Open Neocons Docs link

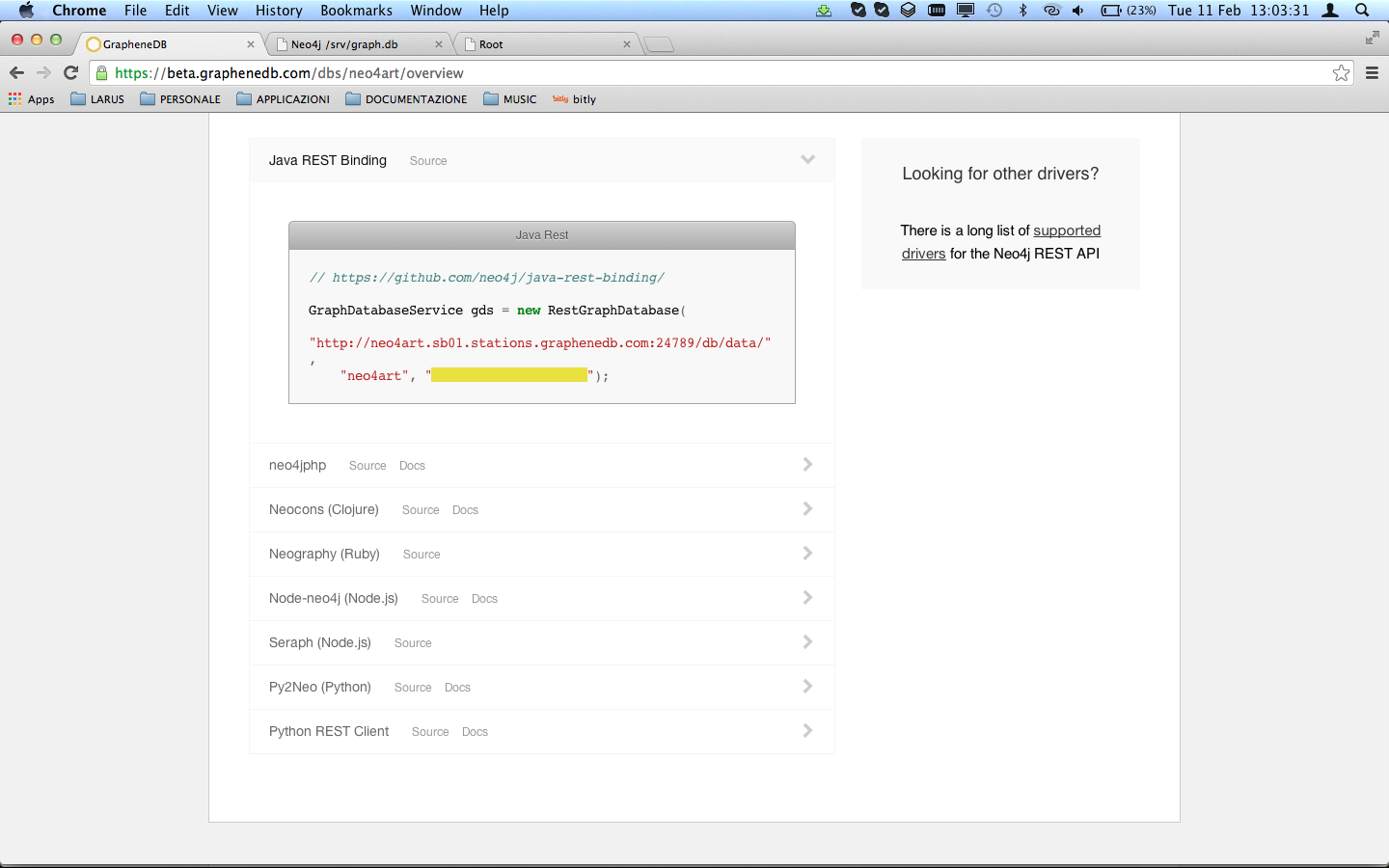point(465,510)
